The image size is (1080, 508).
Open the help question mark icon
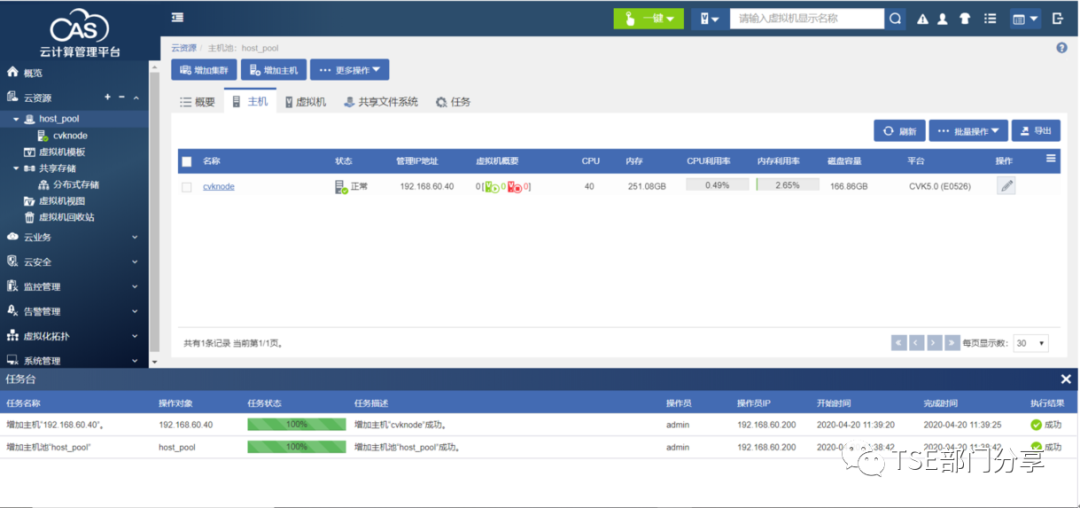(1061, 48)
